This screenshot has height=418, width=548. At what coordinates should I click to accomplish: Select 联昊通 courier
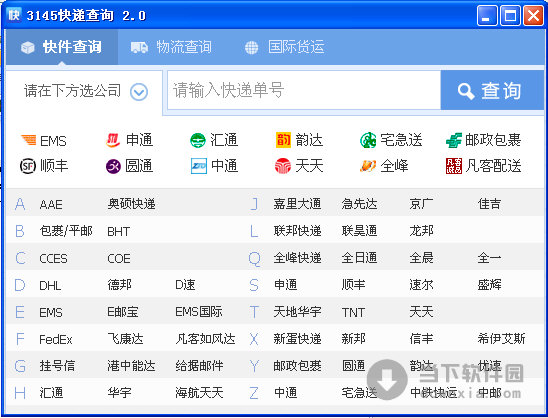tap(360, 231)
